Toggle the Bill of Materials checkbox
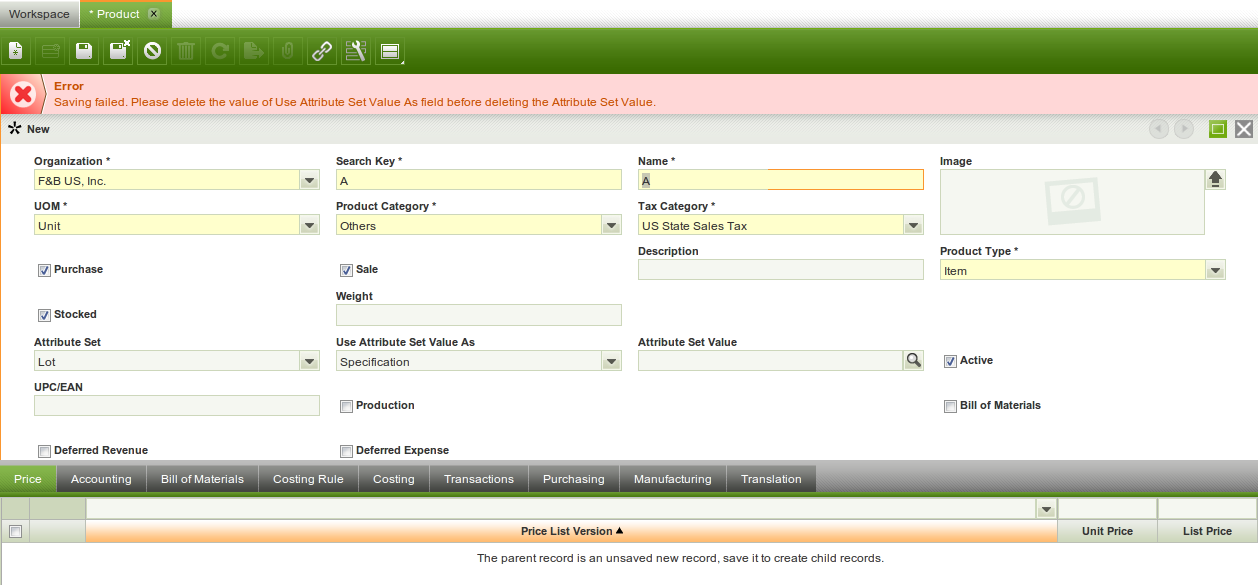 pyautogui.click(x=950, y=406)
